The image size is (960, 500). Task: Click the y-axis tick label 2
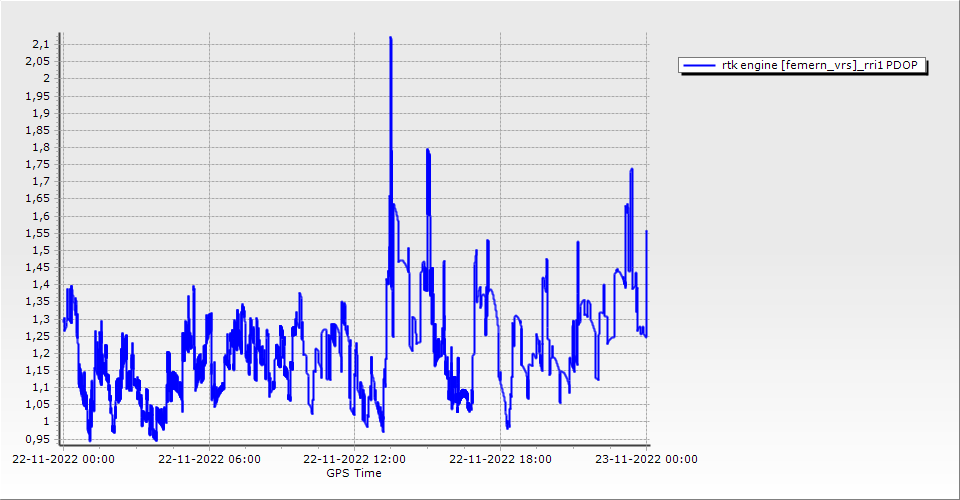pos(46,78)
